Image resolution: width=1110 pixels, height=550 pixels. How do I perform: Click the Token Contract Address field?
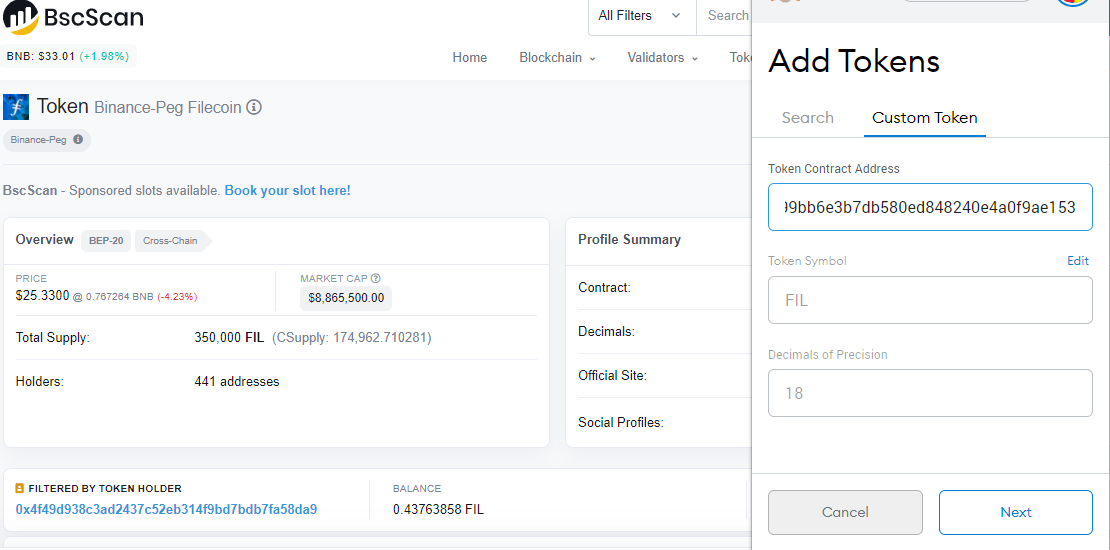(930, 207)
